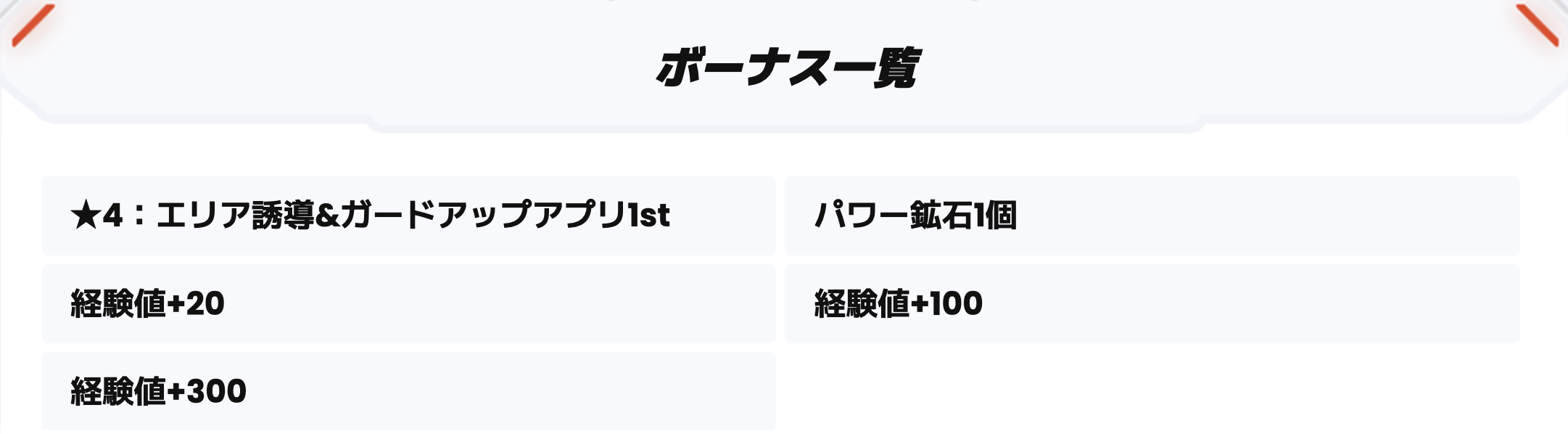Click the empty space right of 経験値+300
Viewport: 1568px width, 434px height.
(1152, 391)
